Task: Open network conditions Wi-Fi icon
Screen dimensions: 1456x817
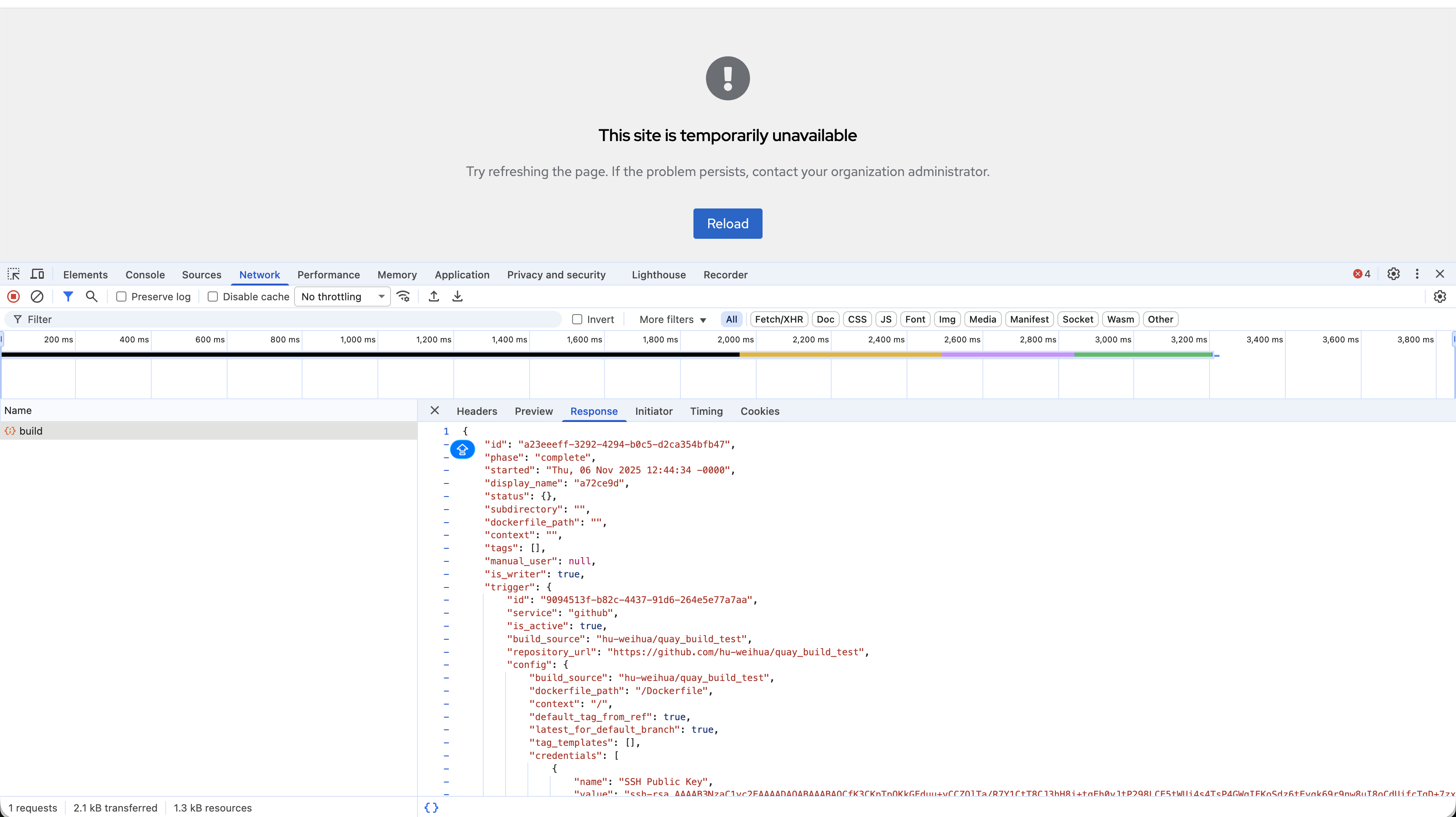Action: (x=404, y=296)
